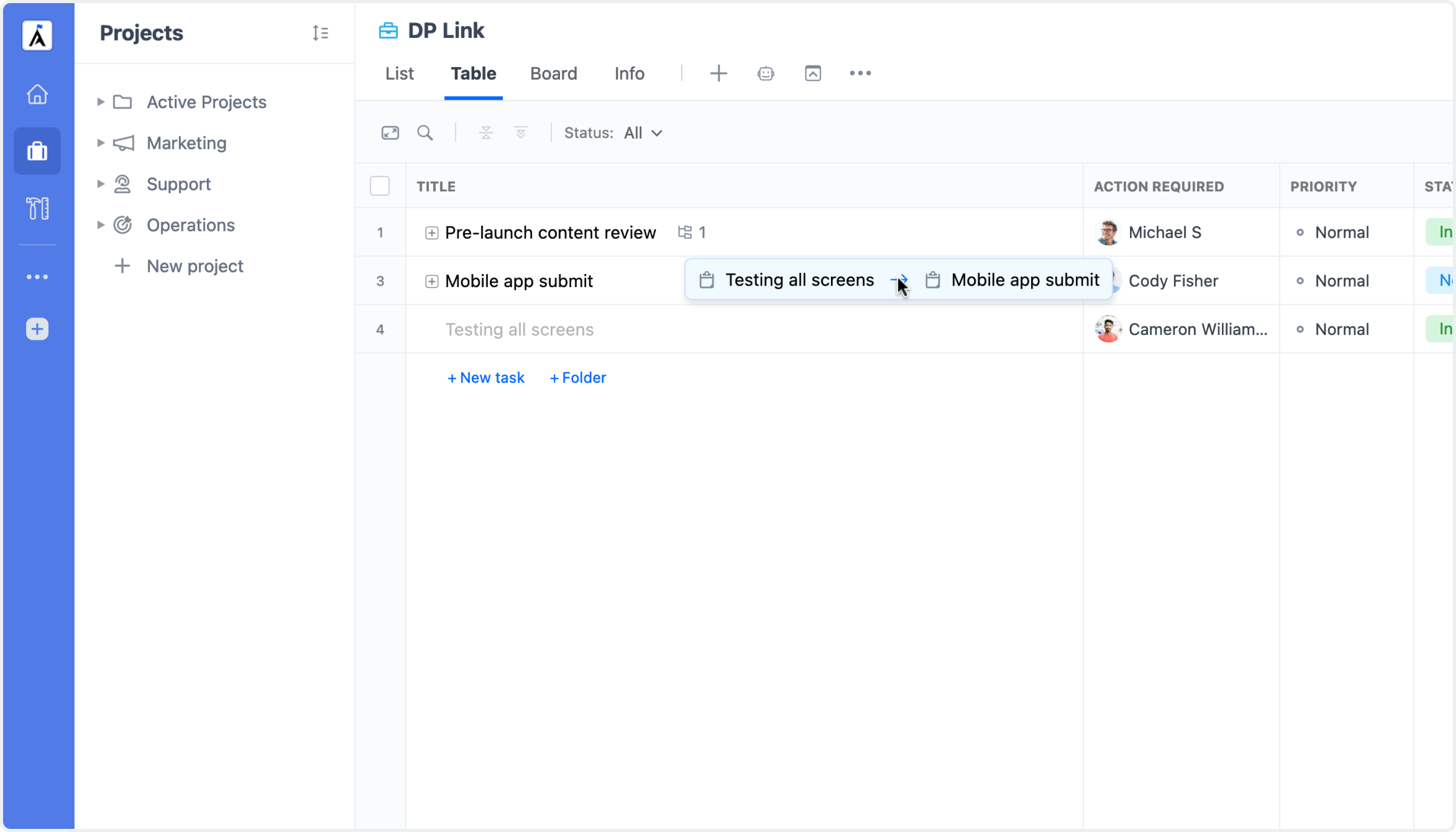Open Priority Normal for Testing all screens

tap(1342, 329)
